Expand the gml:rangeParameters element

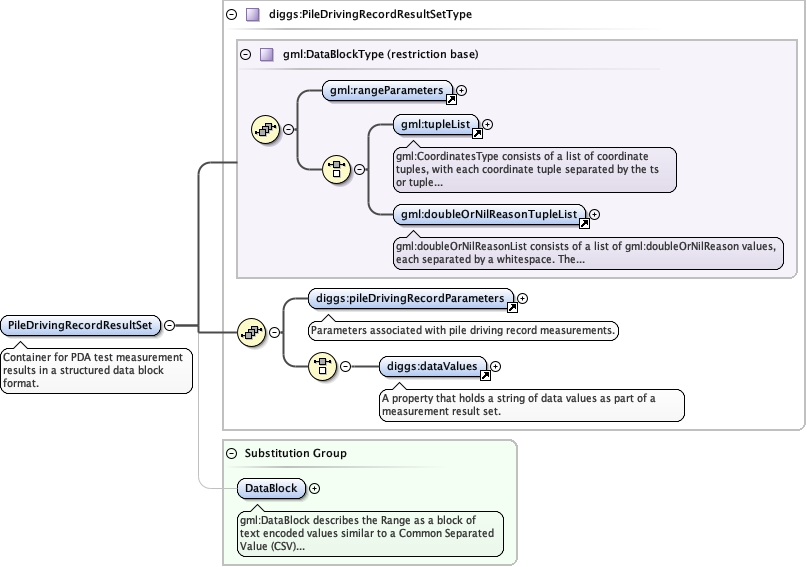(x=462, y=91)
